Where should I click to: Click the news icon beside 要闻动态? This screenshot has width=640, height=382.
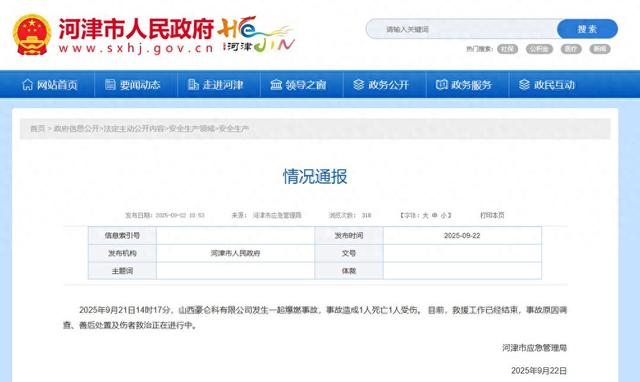pyautogui.click(x=110, y=84)
